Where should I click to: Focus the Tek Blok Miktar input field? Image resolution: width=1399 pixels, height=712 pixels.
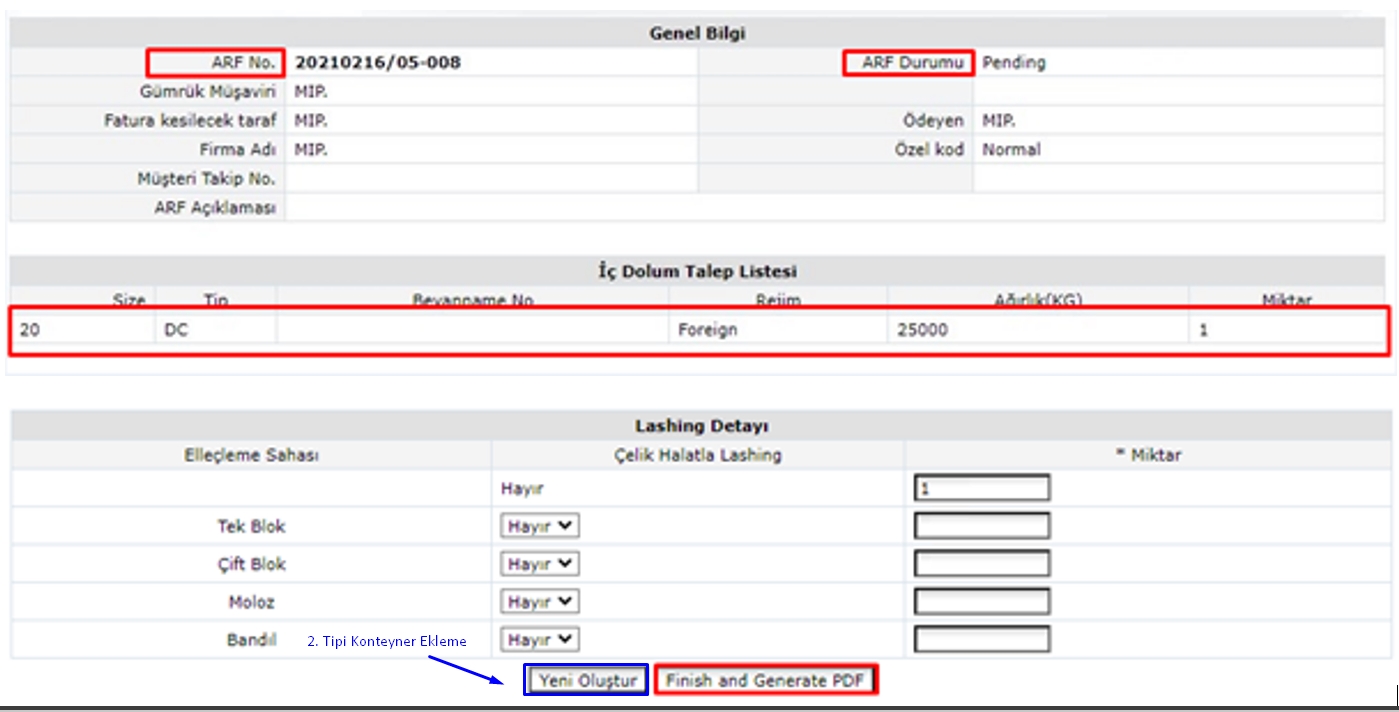[981, 526]
